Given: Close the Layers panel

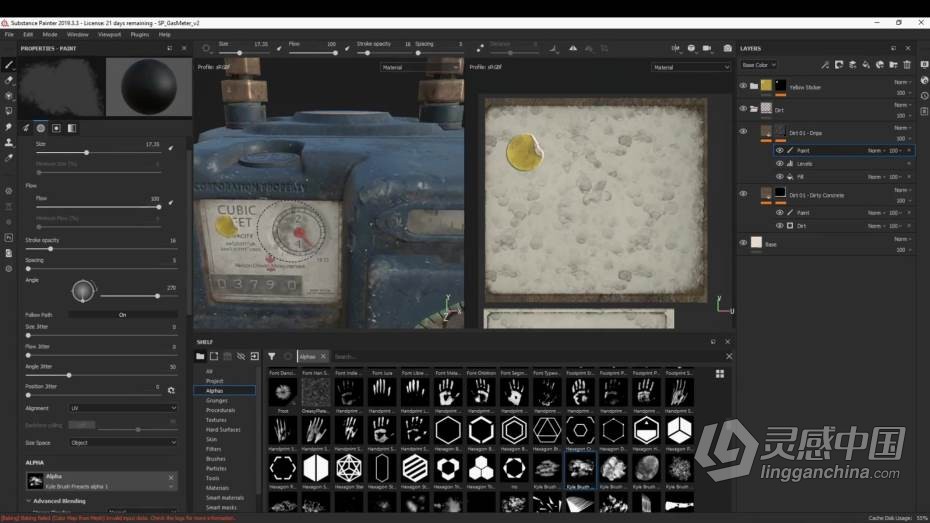Looking at the screenshot, I should point(907,48).
